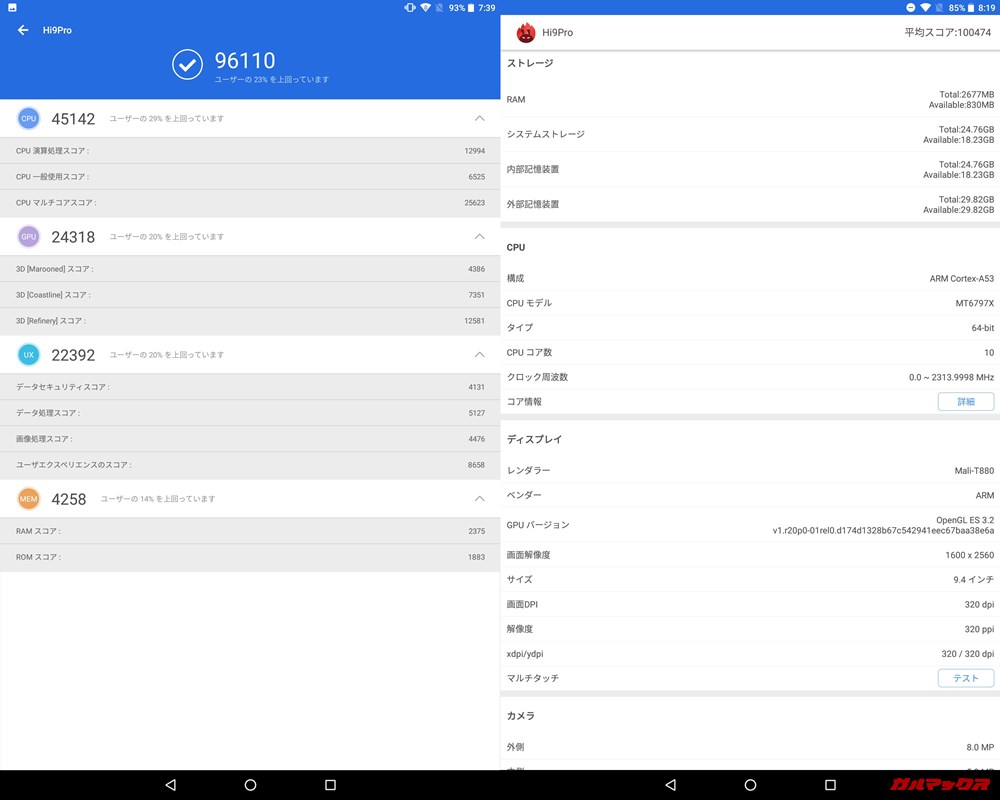Select the RAM スコア row
This screenshot has width=1000, height=800.
250,531
